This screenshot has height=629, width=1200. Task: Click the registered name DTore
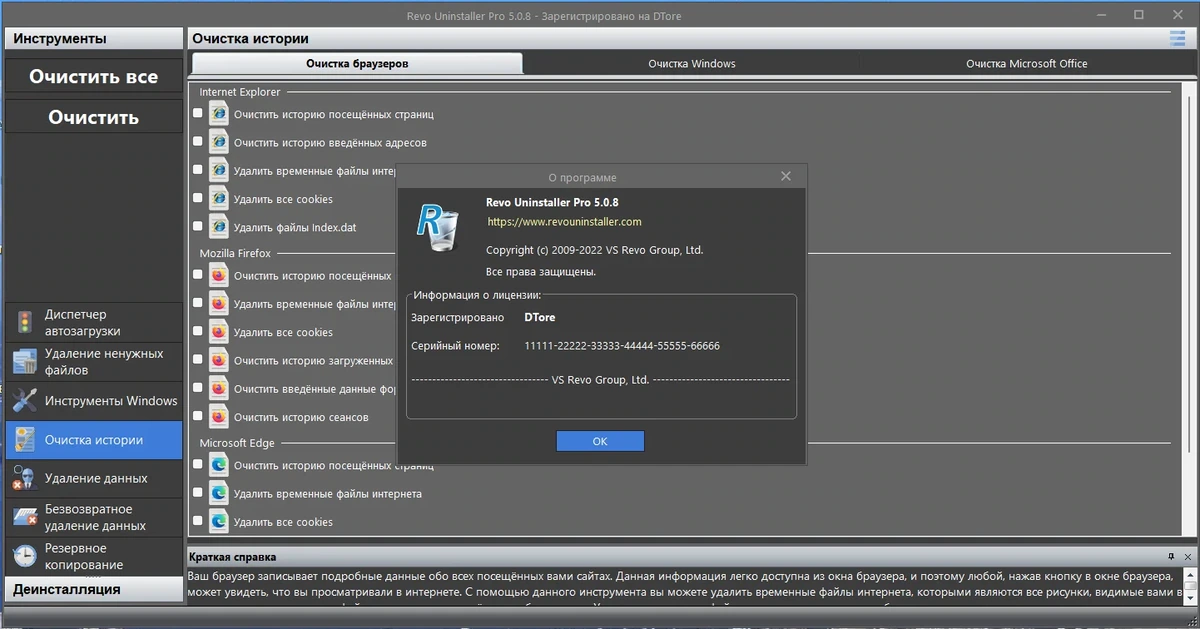point(540,318)
